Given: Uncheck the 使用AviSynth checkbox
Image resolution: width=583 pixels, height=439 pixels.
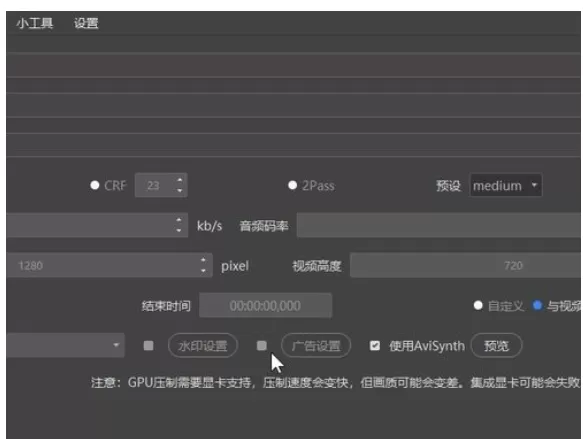Looking at the screenshot, I should pos(375,346).
